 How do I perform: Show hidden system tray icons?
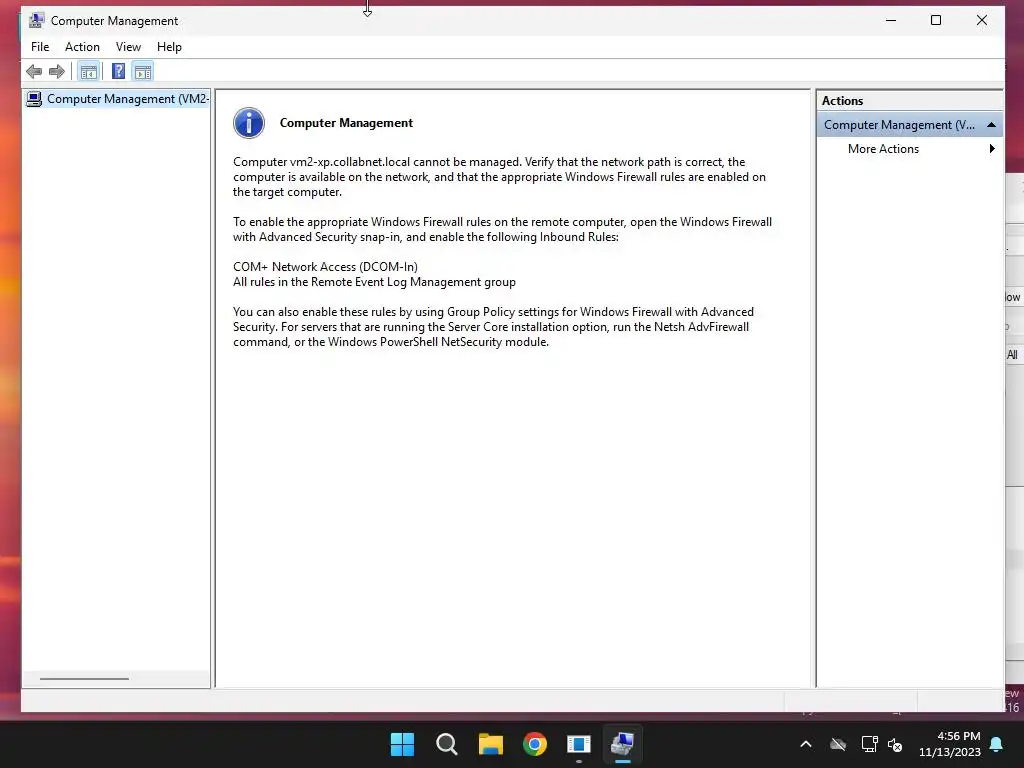pos(806,744)
